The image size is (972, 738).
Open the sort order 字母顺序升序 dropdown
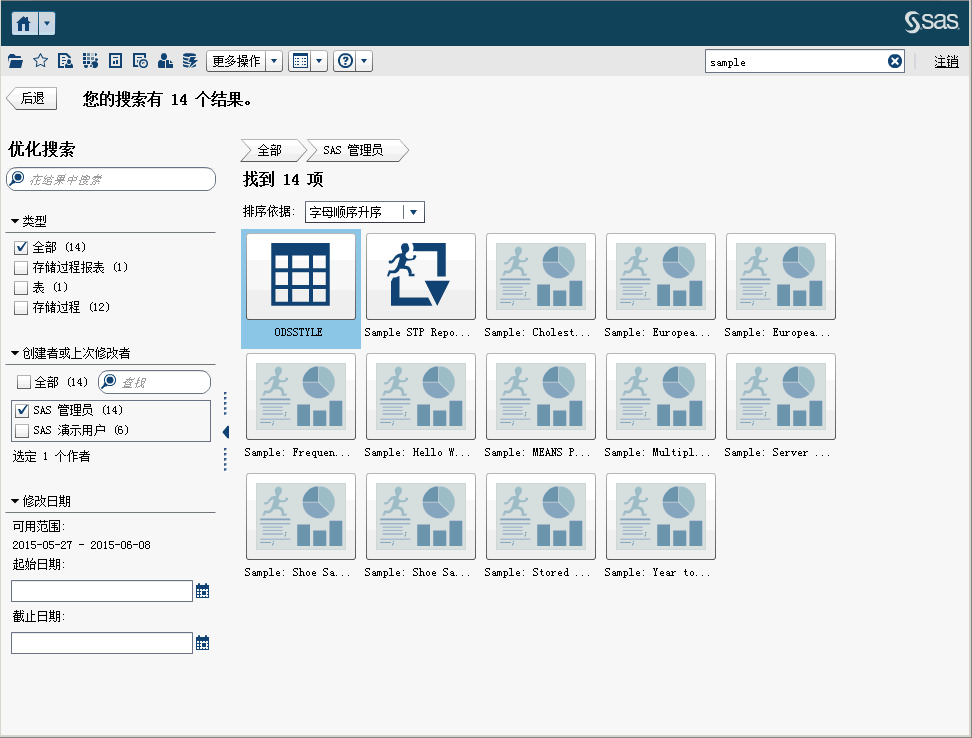pos(414,212)
